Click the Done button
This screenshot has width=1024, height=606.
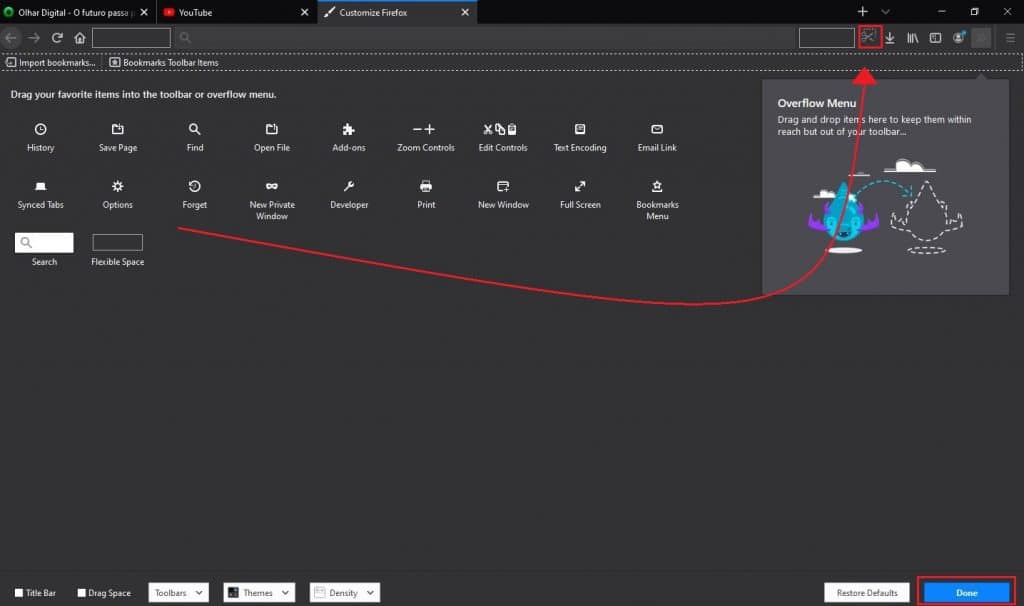tap(967, 592)
